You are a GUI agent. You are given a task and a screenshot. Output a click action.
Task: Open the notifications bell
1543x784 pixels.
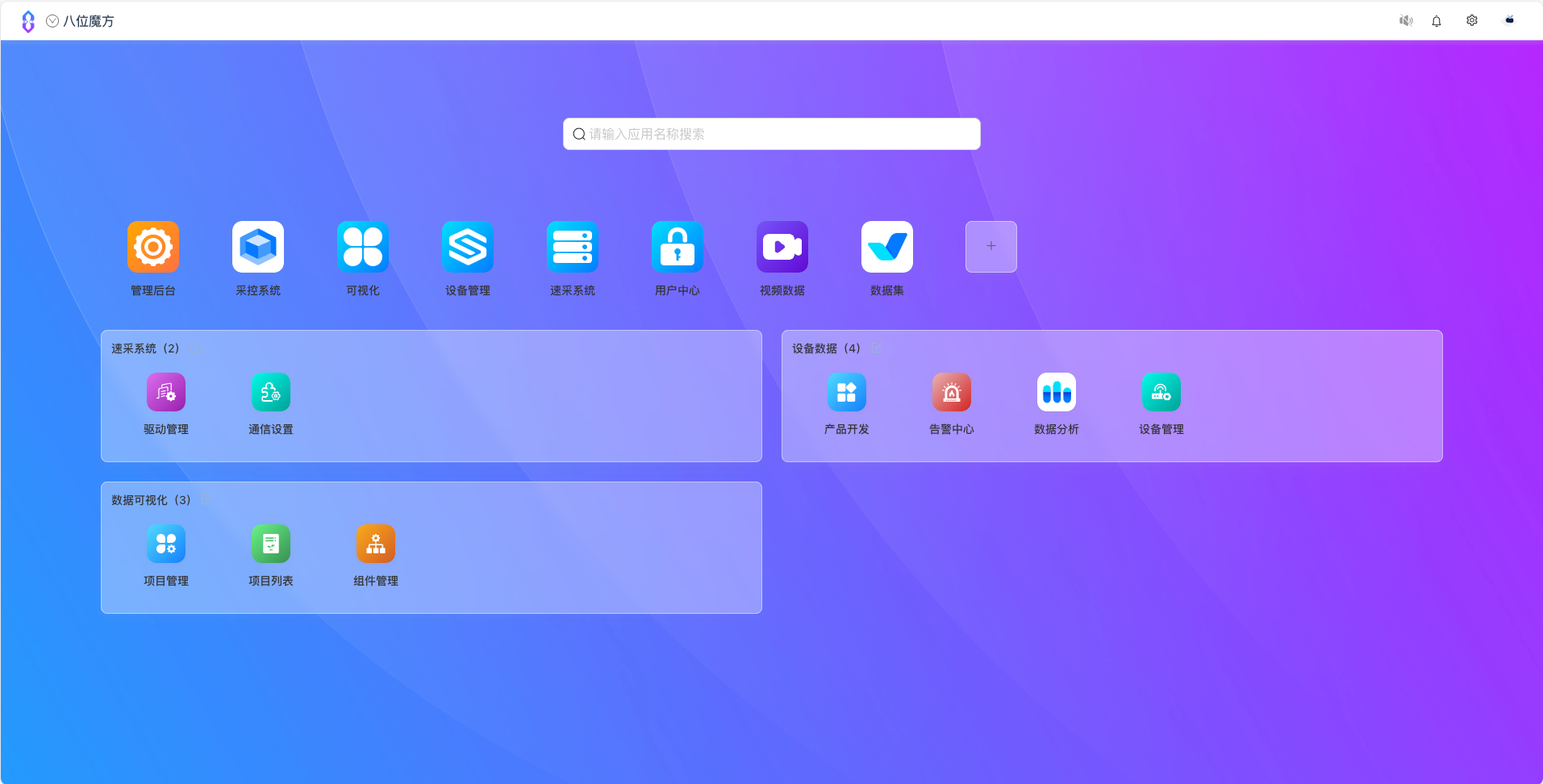click(x=1437, y=21)
